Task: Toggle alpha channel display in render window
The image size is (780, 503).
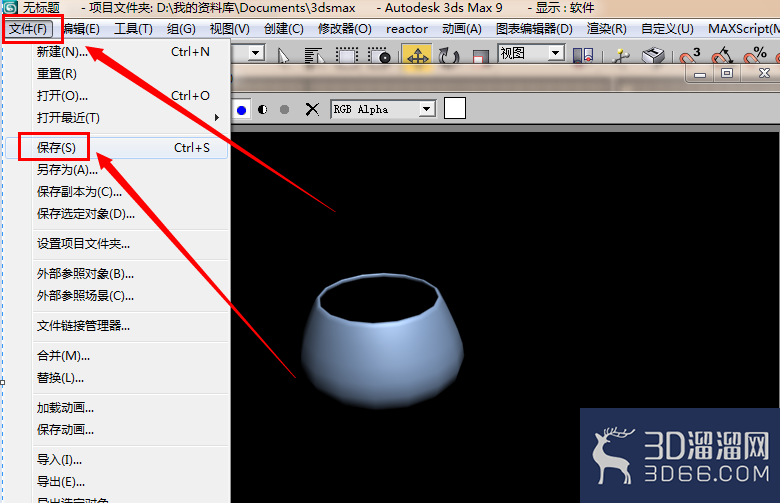Action: 263,109
